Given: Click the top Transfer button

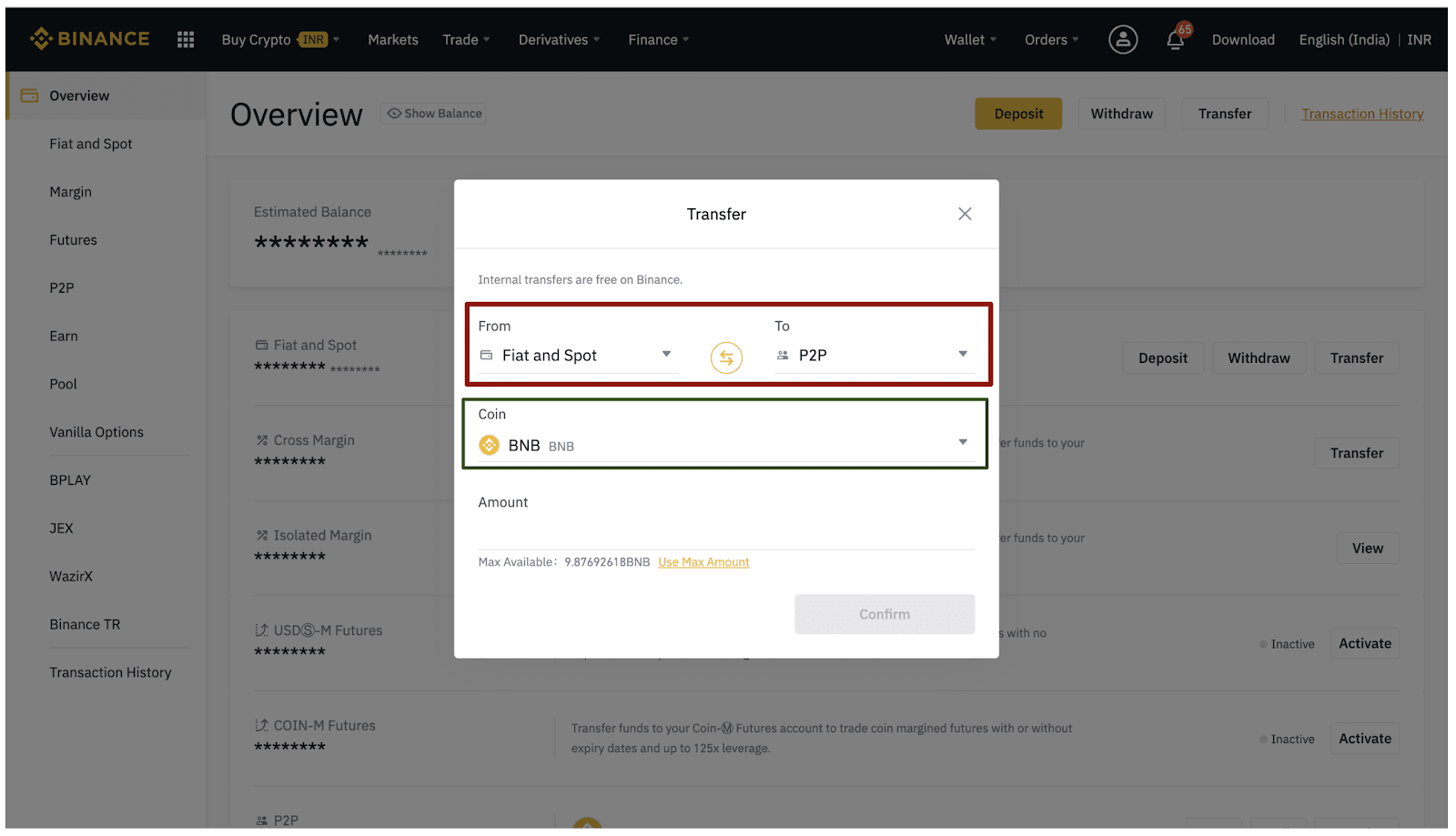Looking at the screenshot, I should tap(1225, 114).
